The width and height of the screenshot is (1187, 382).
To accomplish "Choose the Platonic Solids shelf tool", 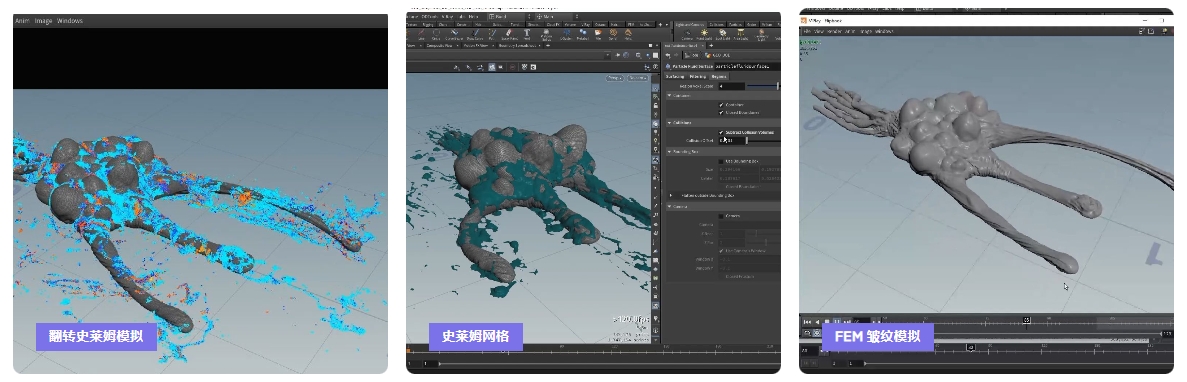I will pos(547,35).
